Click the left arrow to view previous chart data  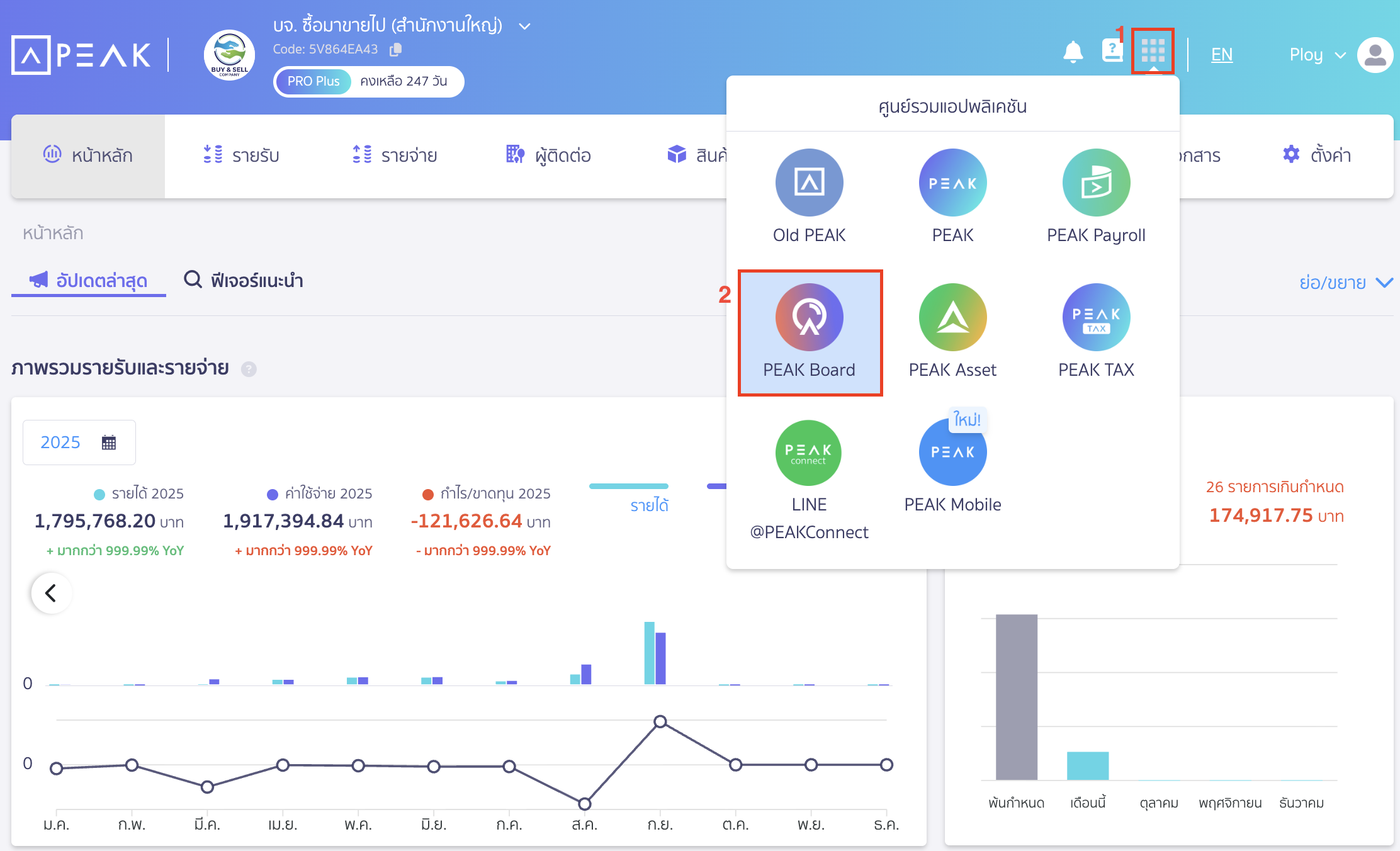point(51,592)
